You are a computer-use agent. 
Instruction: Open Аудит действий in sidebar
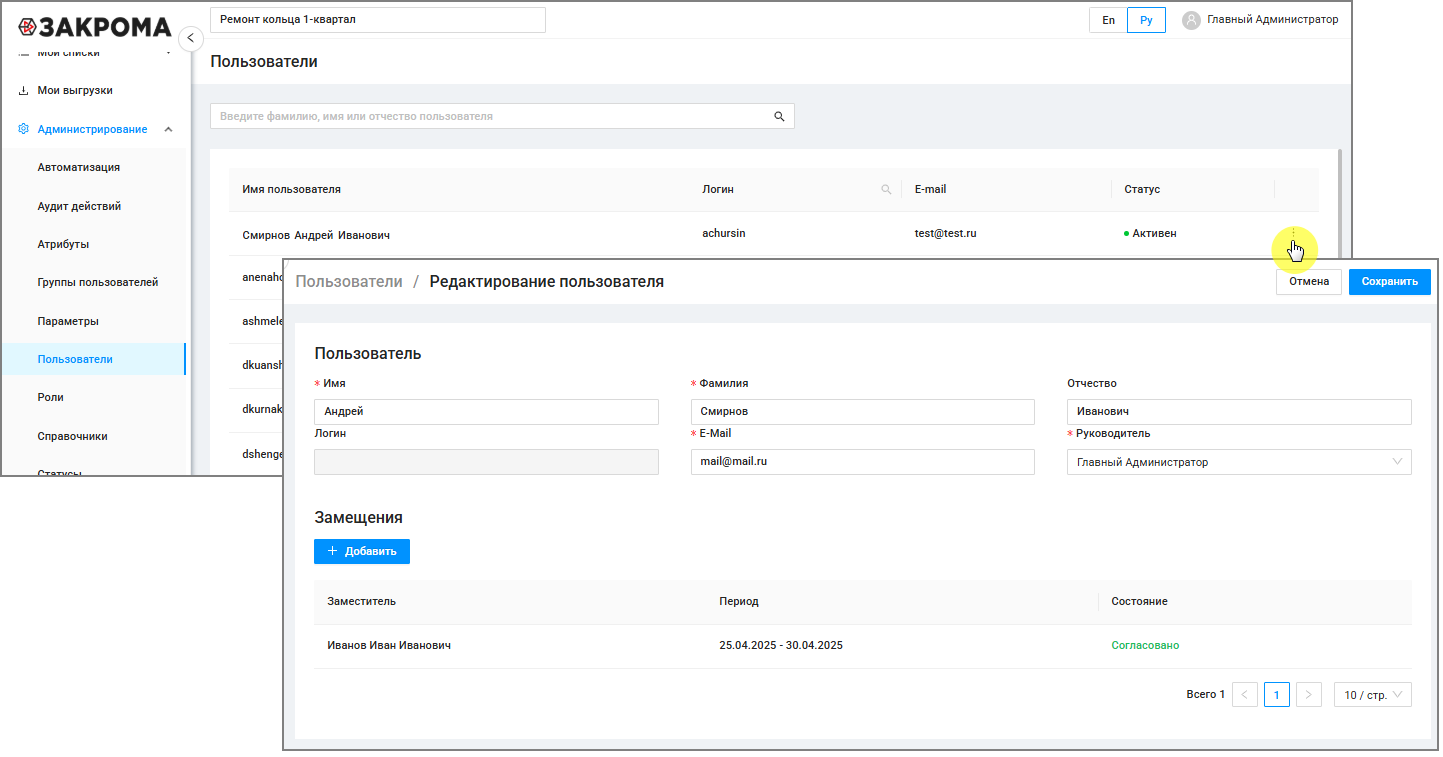pyautogui.click(x=79, y=206)
